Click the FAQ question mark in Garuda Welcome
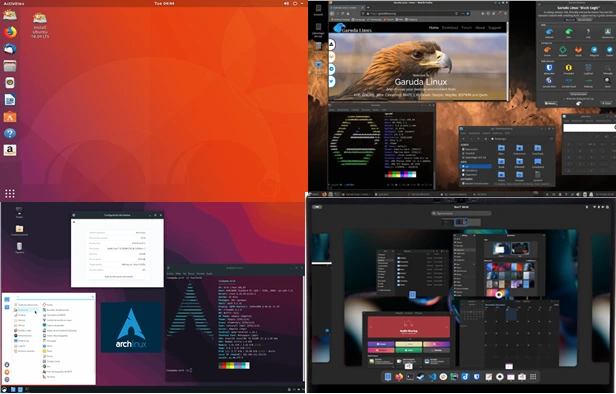Image resolution: width=616 pixels, height=394 pixels. (588, 33)
